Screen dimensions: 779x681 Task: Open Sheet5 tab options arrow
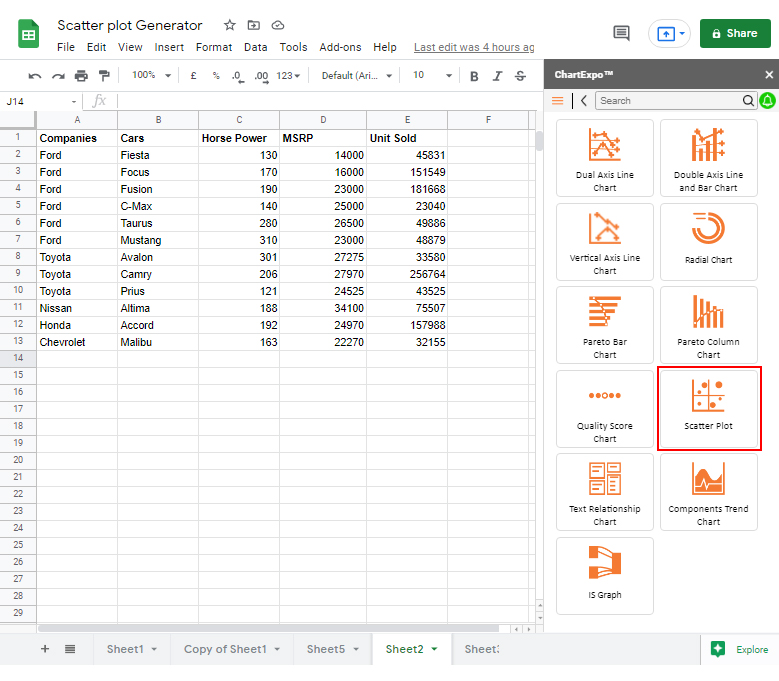(x=356, y=649)
